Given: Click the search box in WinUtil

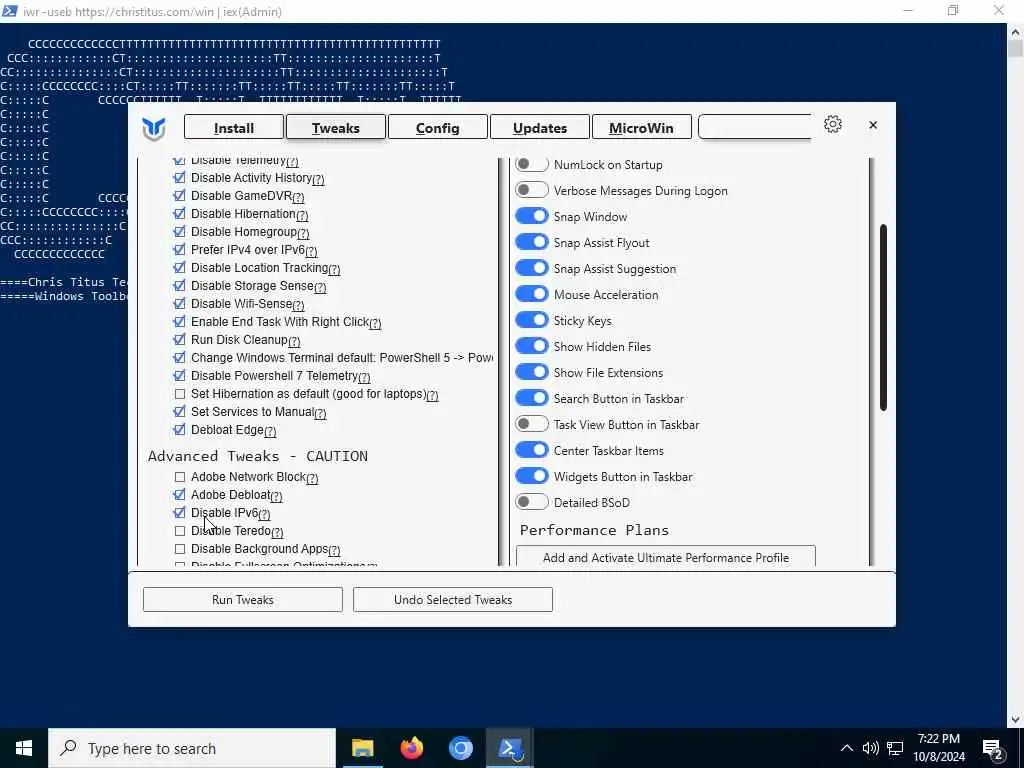Looking at the screenshot, I should point(755,127).
